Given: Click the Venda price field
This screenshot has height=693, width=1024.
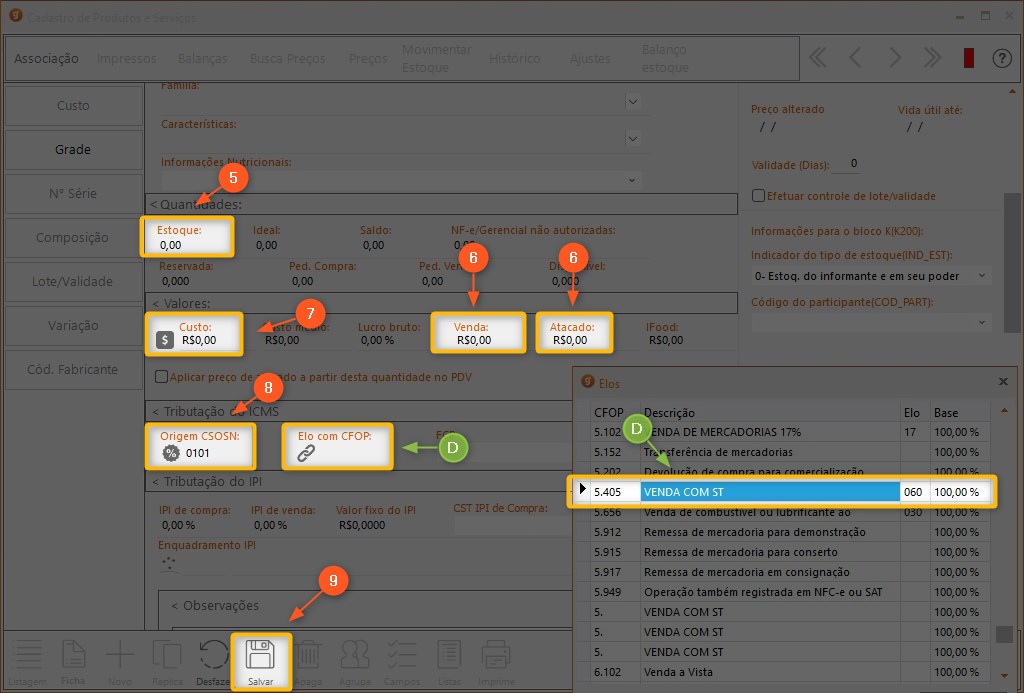Looking at the screenshot, I should click(477, 339).
